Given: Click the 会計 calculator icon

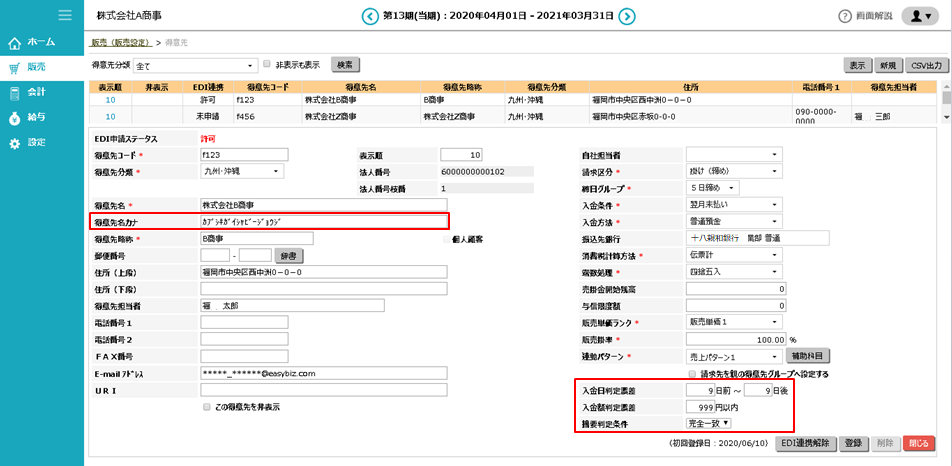Looking at the screenshot, I should tap(15, 93).
